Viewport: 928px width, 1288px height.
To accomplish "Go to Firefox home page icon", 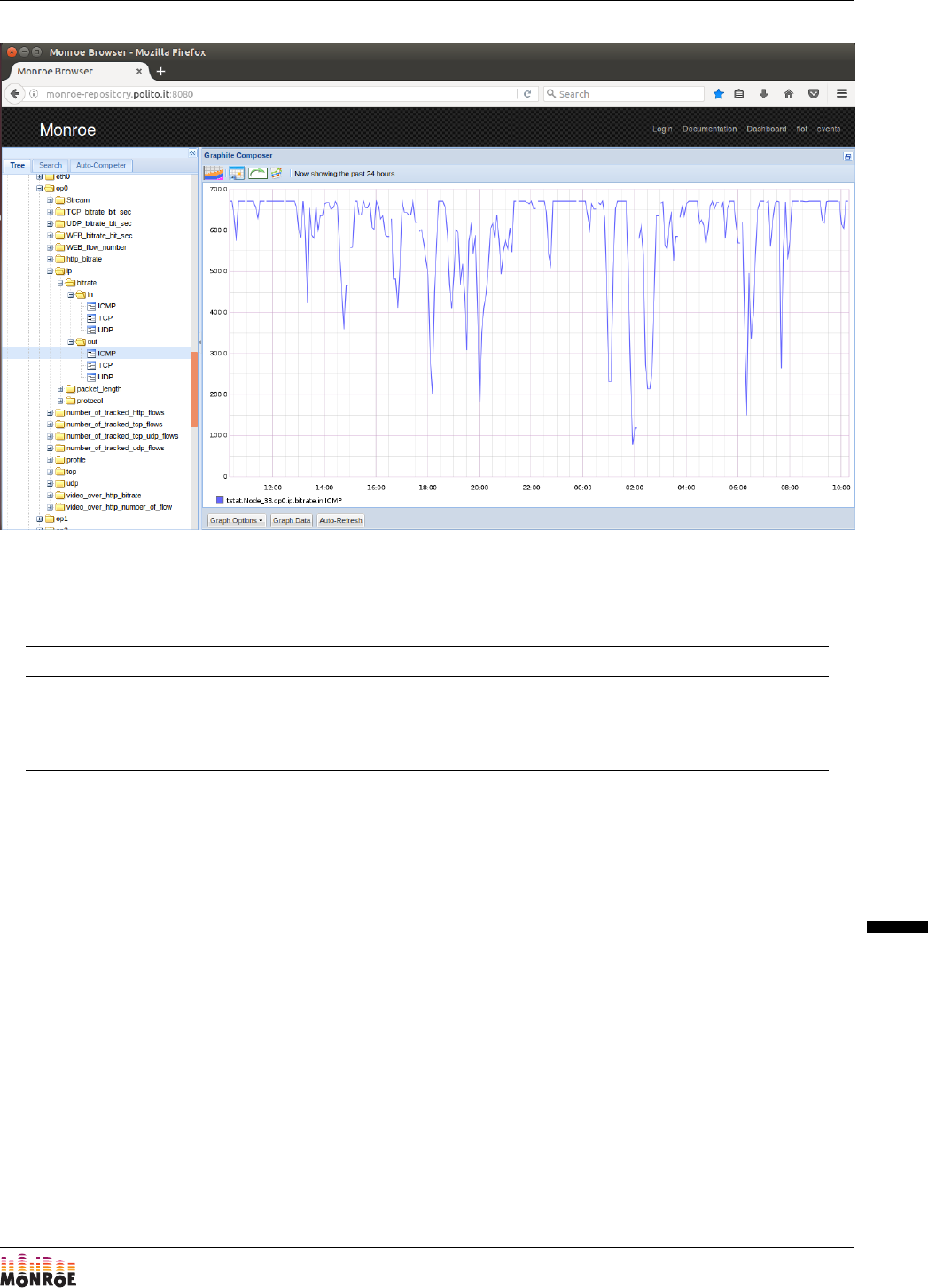I will 789,94.
